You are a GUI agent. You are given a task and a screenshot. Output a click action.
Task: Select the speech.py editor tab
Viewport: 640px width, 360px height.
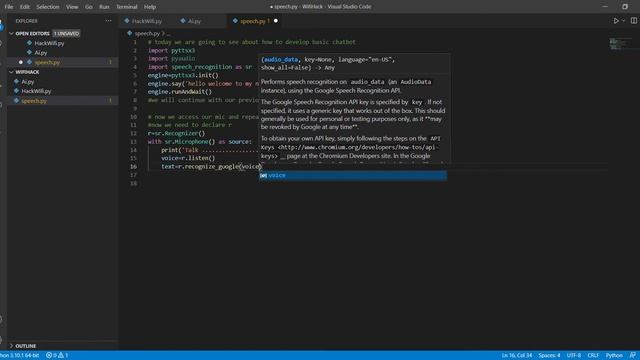pyautogui.click(x=253, y=21)
